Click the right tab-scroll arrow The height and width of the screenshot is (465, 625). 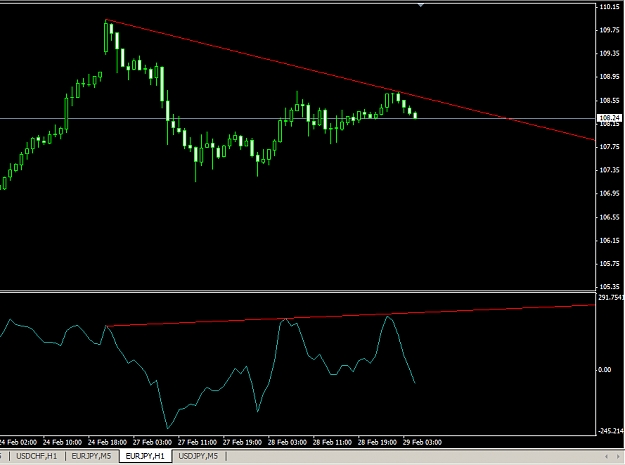click(x=618, y=456)
